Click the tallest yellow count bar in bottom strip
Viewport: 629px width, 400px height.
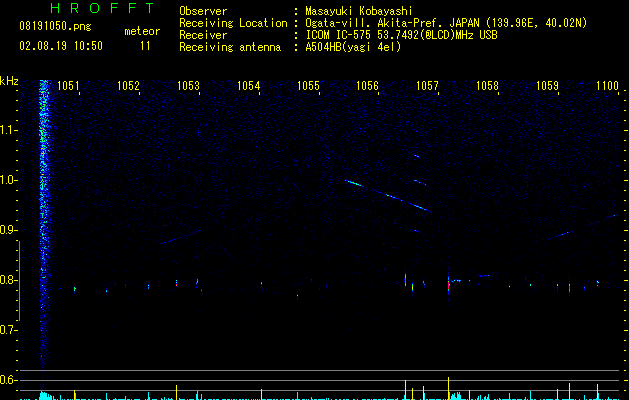click(x=448, y=388)
